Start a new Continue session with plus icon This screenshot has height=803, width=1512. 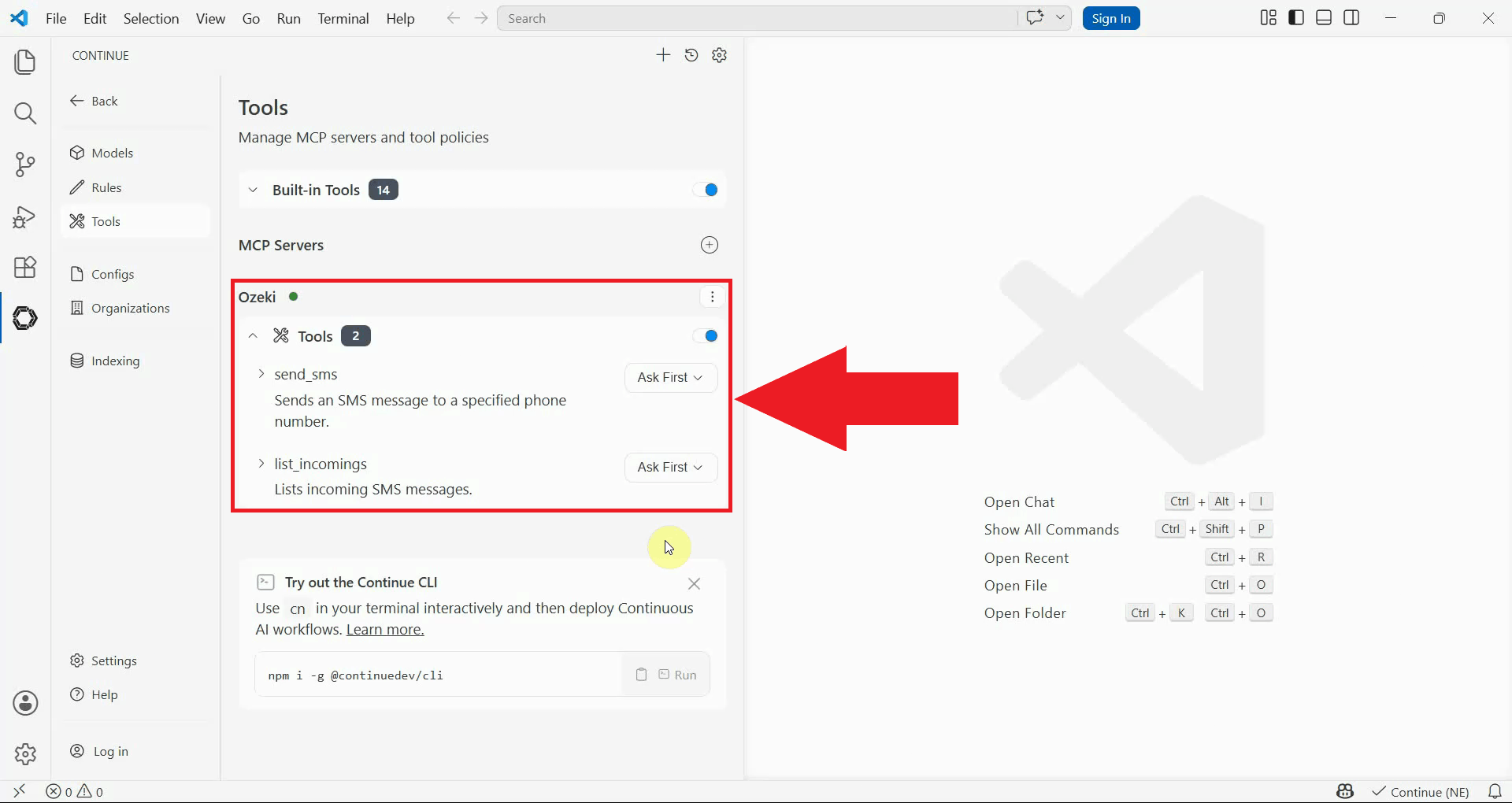click(663, 55)
